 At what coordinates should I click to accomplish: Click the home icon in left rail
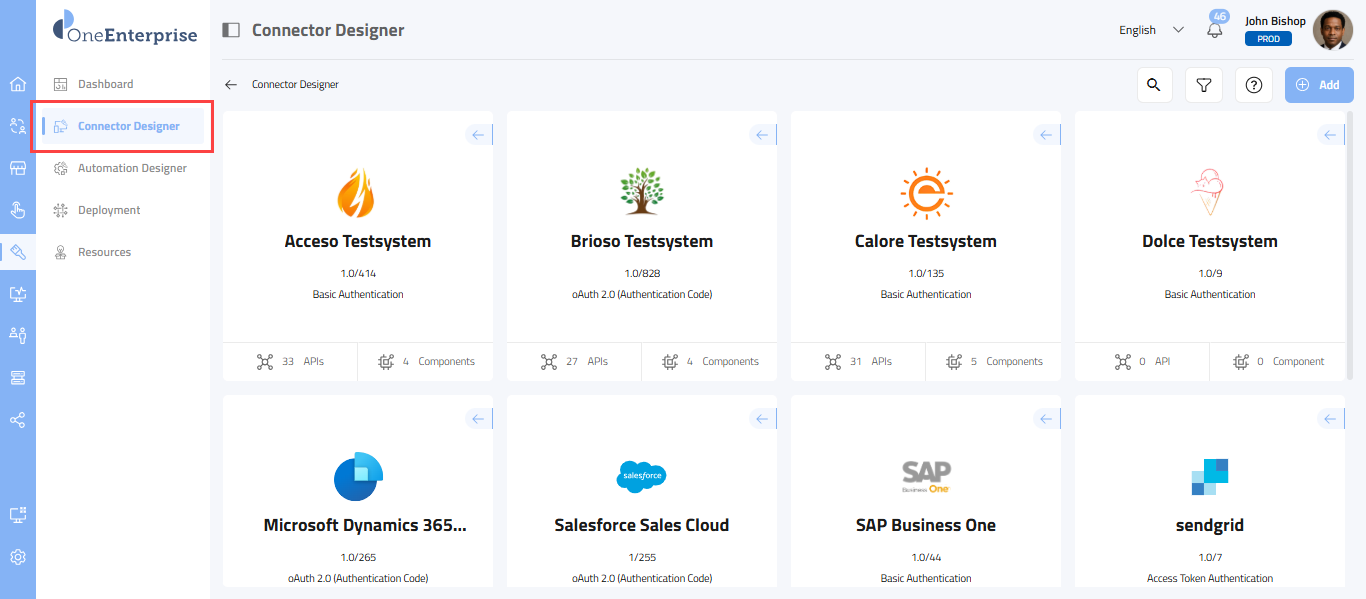click(x=18, y=84)
